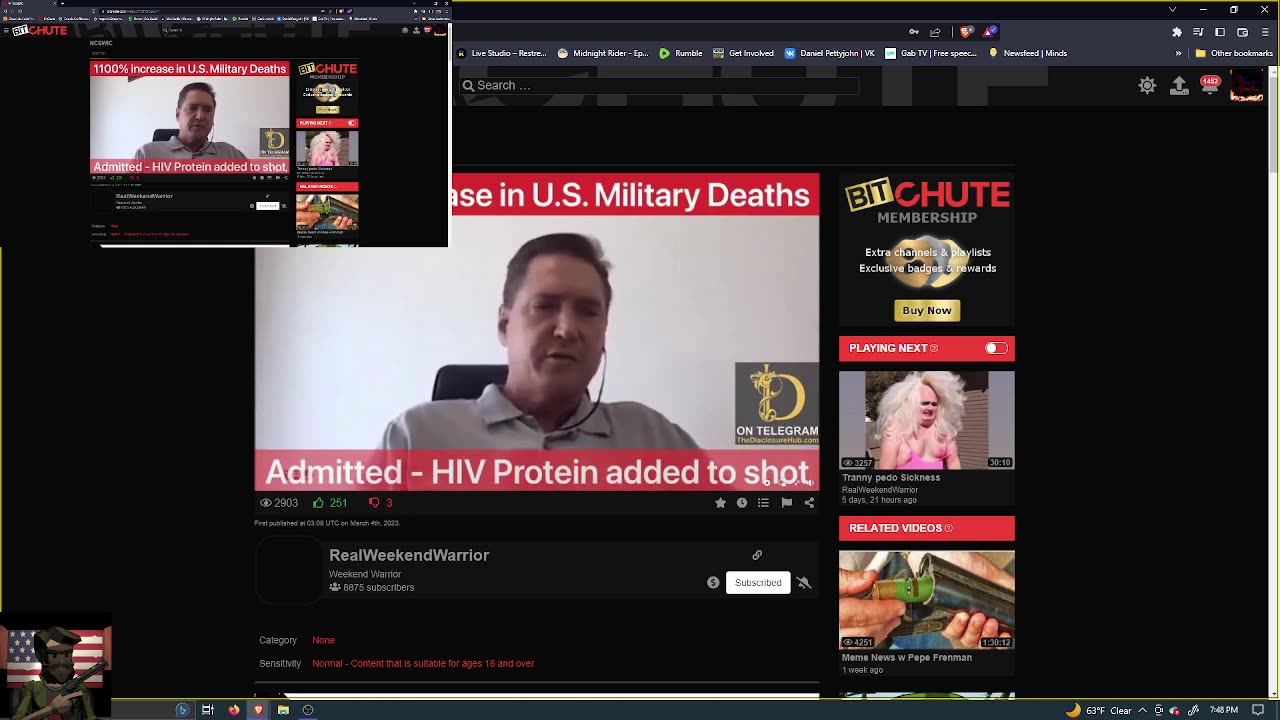1280x720 pixels.
Task: Open Daniel Pettyjohn VK bookmark
Action: pos(830,53)
